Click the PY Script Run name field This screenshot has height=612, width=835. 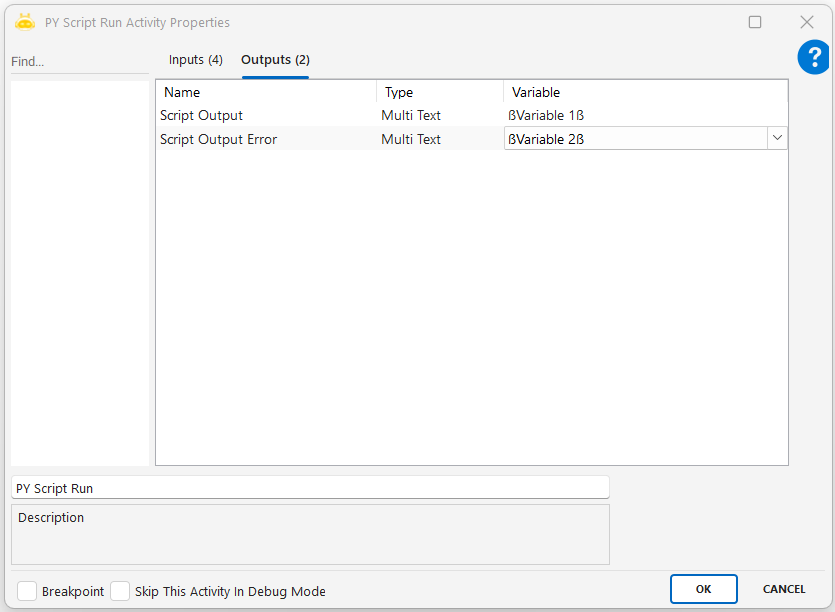point(310,488)
